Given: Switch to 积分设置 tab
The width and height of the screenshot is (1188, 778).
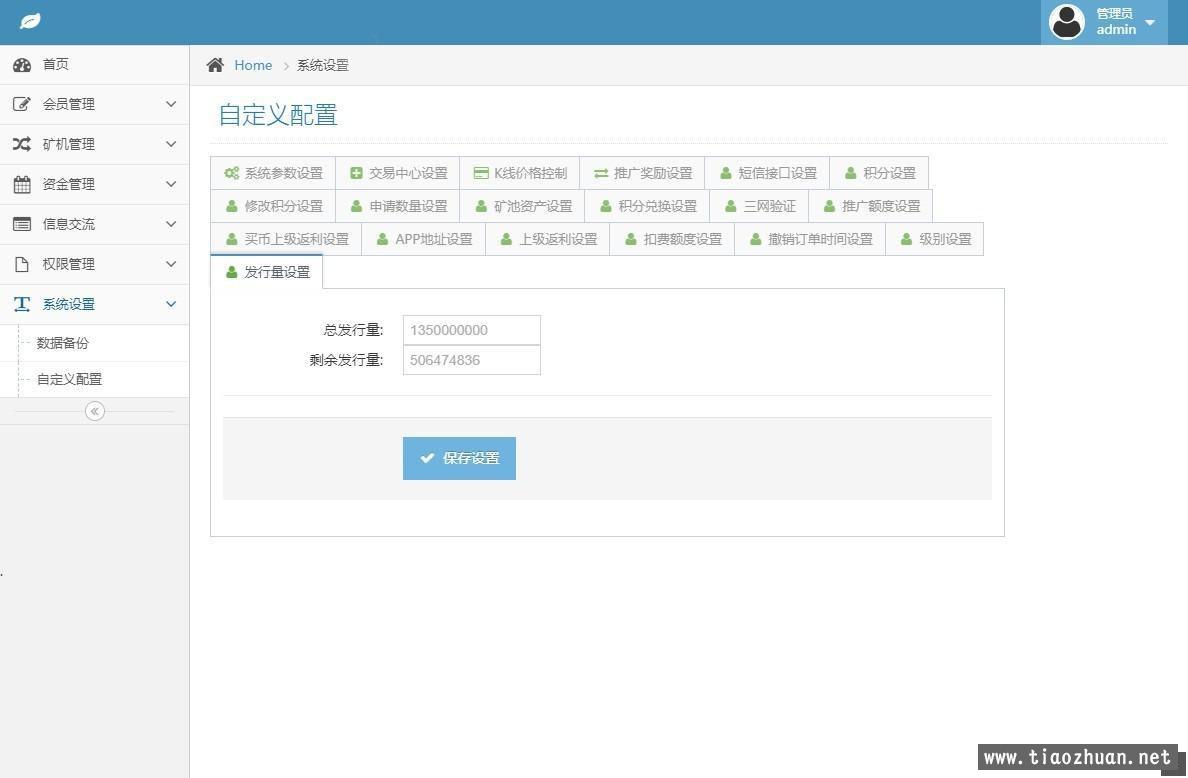Looking at the screenshot, I should tap(880, 173).
